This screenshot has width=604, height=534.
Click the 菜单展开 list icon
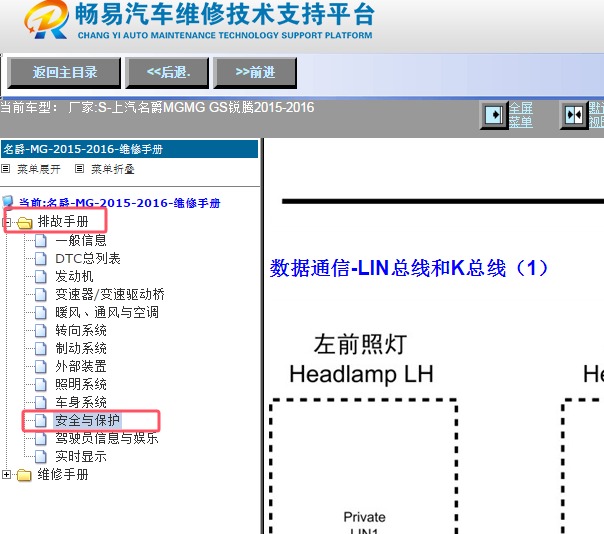coord(5,168)
